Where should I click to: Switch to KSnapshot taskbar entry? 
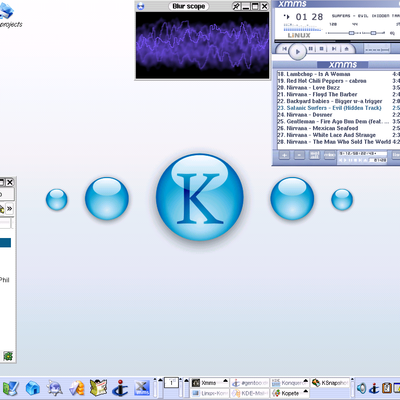point(331,383)
